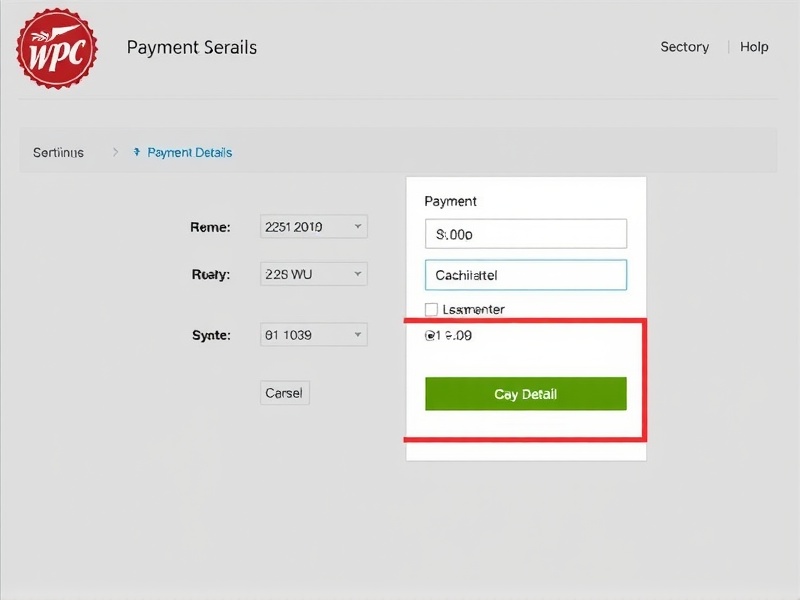The image size is (800, 600).
Task: Click the small icon before Payment Details
Action: coord(137,153)
